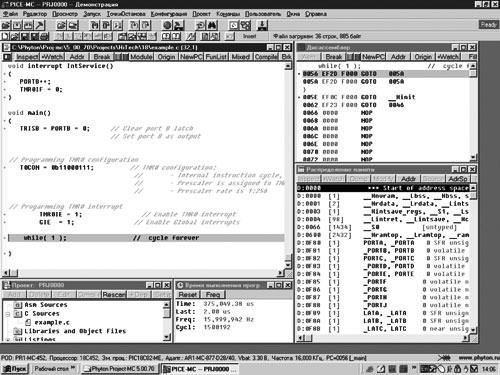Click AdrSp button in memory window

458,179
